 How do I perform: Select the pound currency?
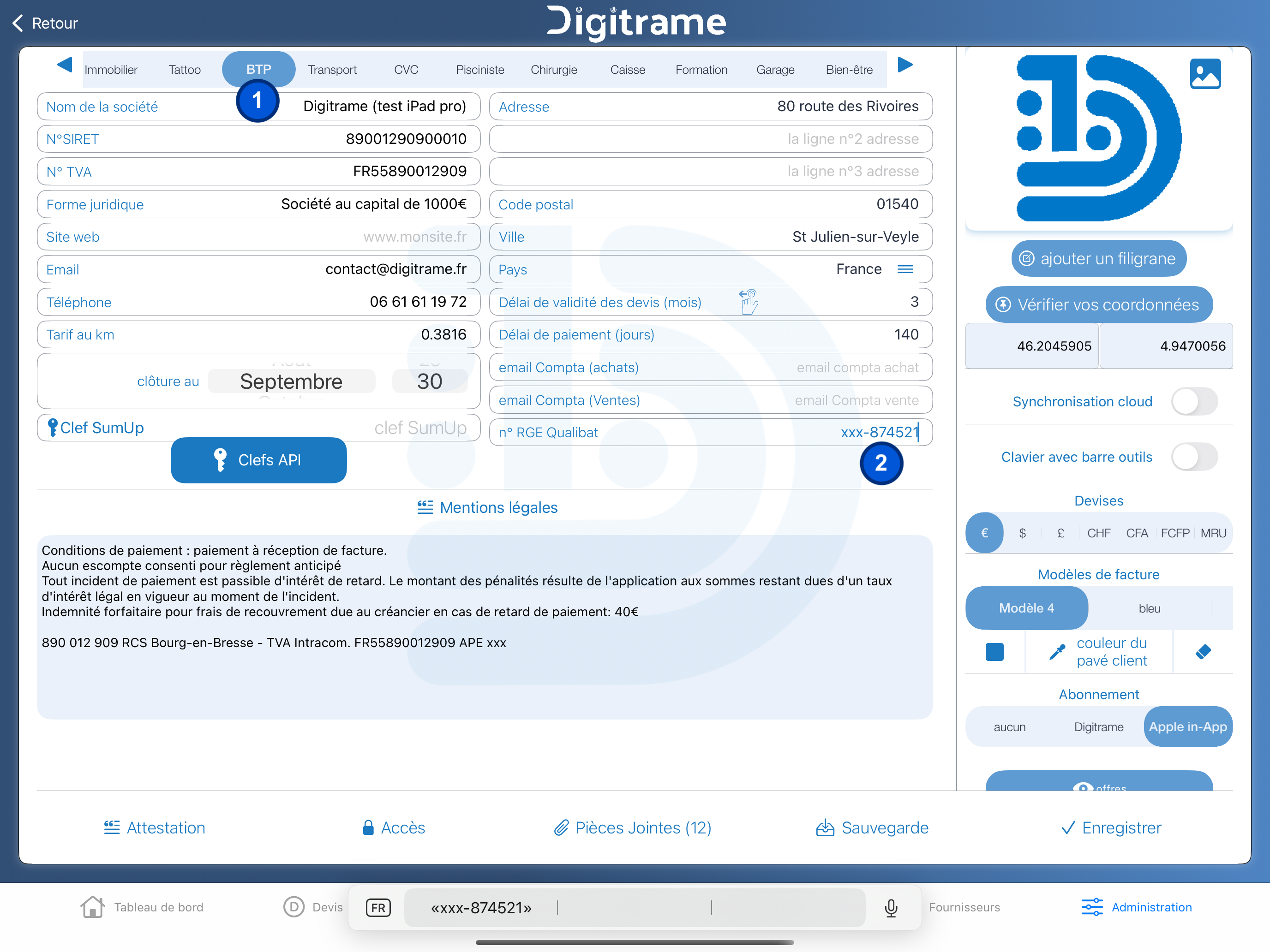pos(1060,533)
